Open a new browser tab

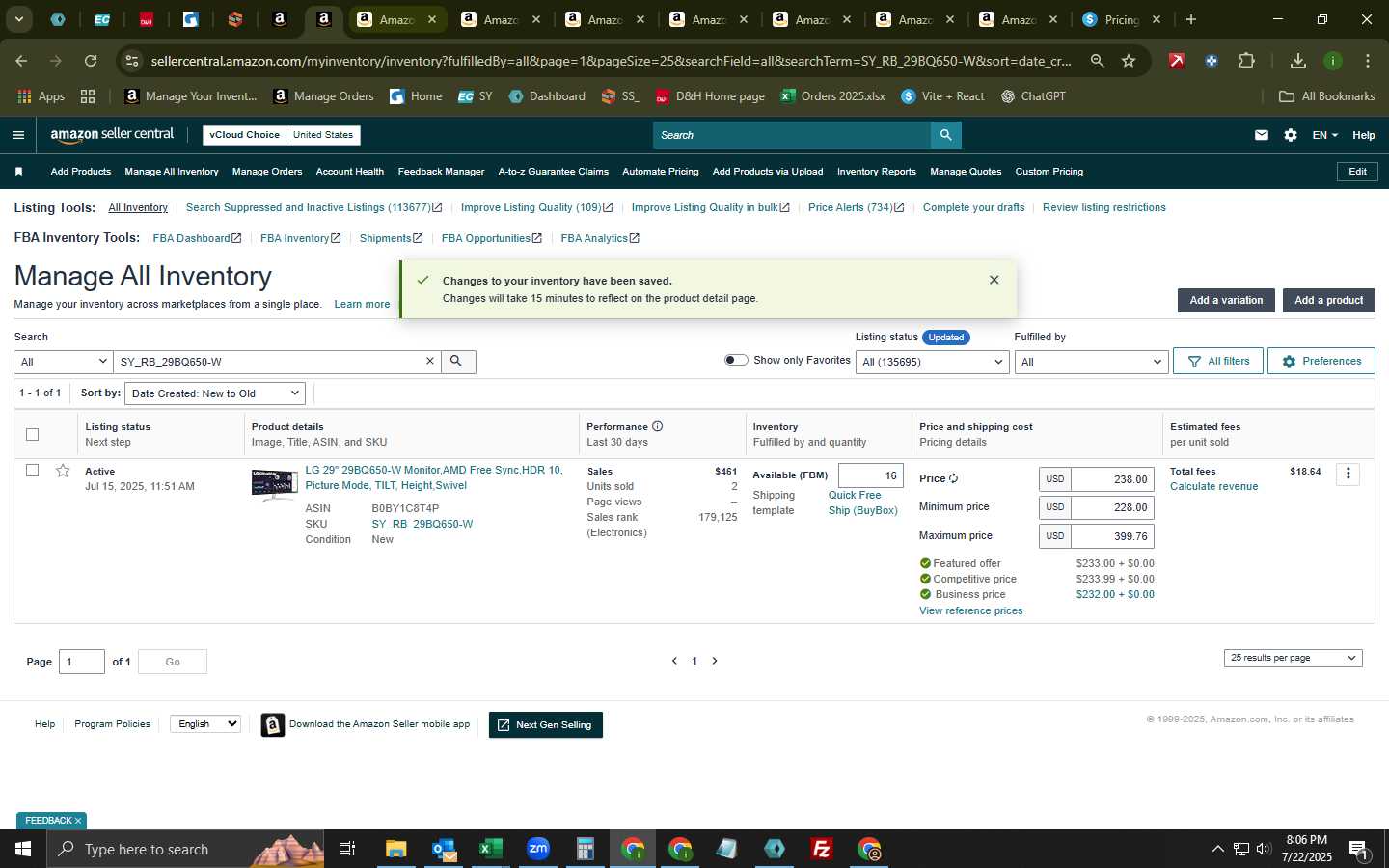pos(1190,19)
